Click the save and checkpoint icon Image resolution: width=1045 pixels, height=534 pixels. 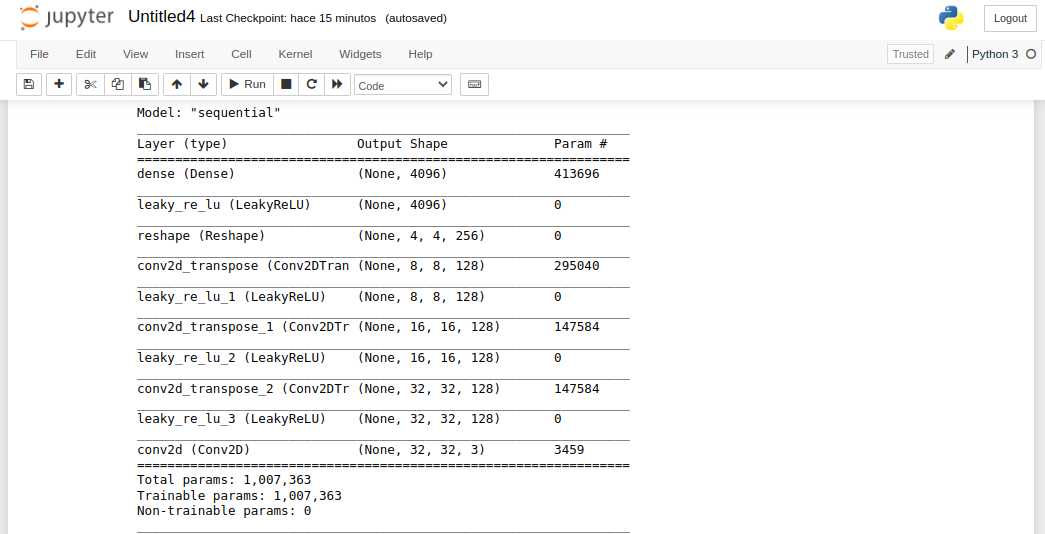[x=29, y=85]
